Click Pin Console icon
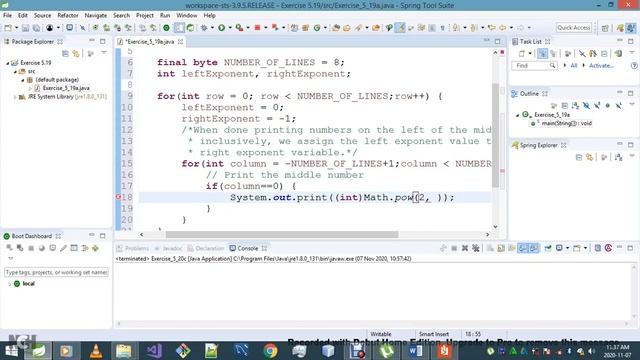The width and height of the screenshot is (640, 360). tap(548, 248)
